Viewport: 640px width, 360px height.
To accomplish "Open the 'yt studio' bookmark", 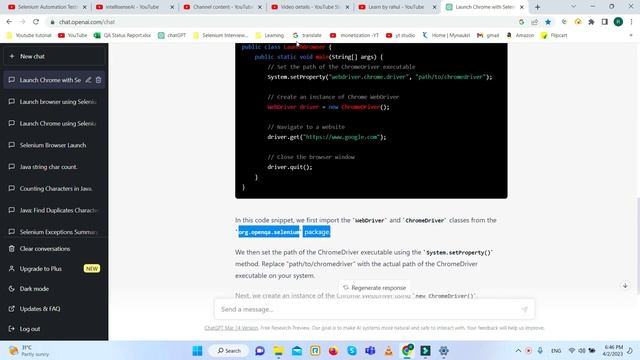I will click(x=400, y=36).
